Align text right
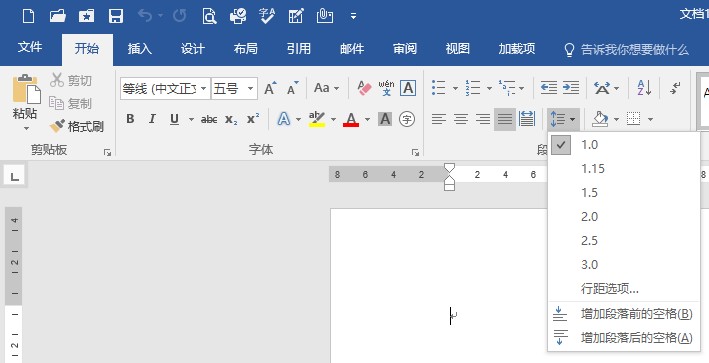 pyautogui.click(x=483, y=119)
